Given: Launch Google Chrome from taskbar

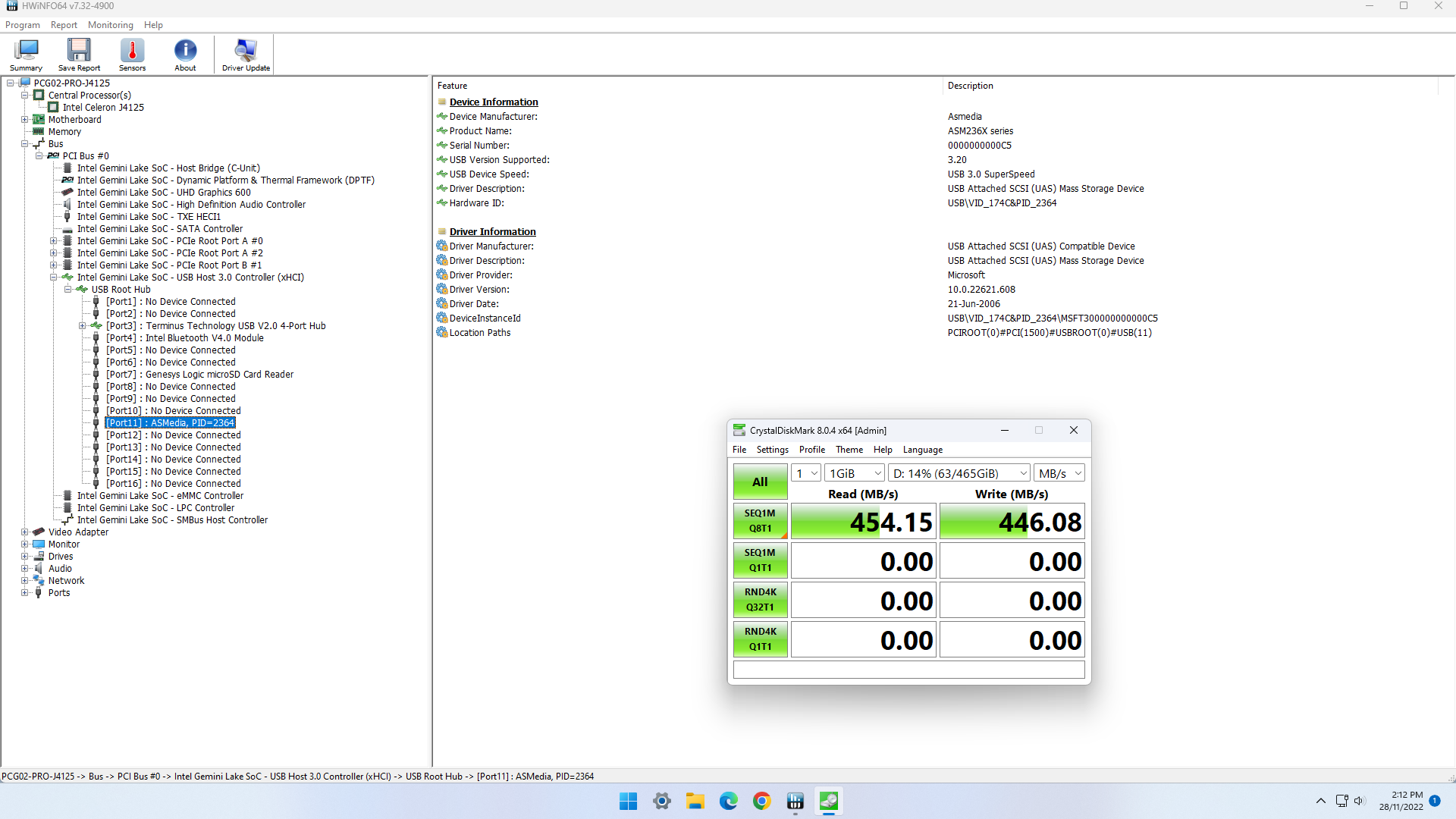Looking at the screenshot, I should [762, 801].
